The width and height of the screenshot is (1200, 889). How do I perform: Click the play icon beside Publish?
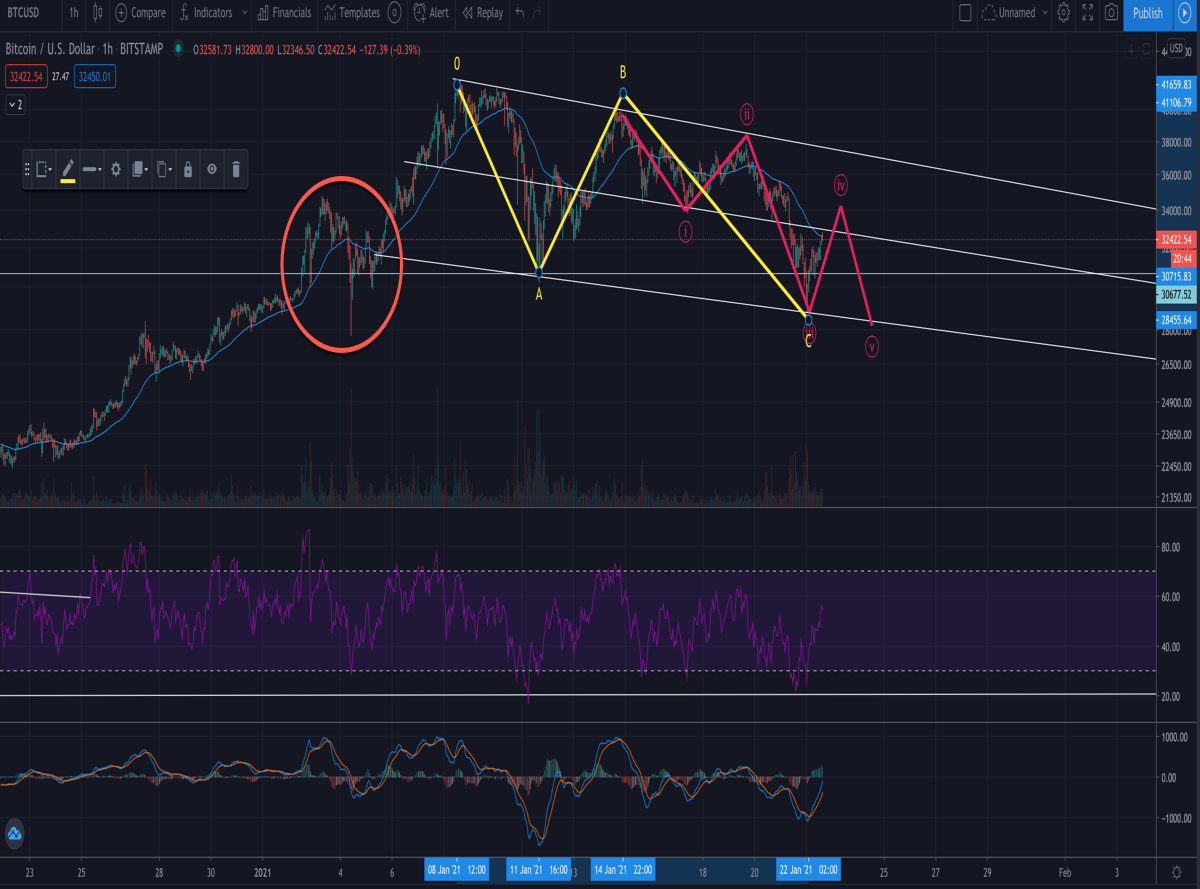pos(1185,13)
